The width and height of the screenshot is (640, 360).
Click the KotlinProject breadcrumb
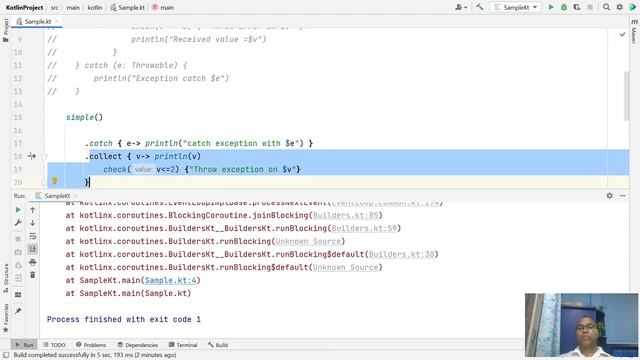[x=24, y=7]
